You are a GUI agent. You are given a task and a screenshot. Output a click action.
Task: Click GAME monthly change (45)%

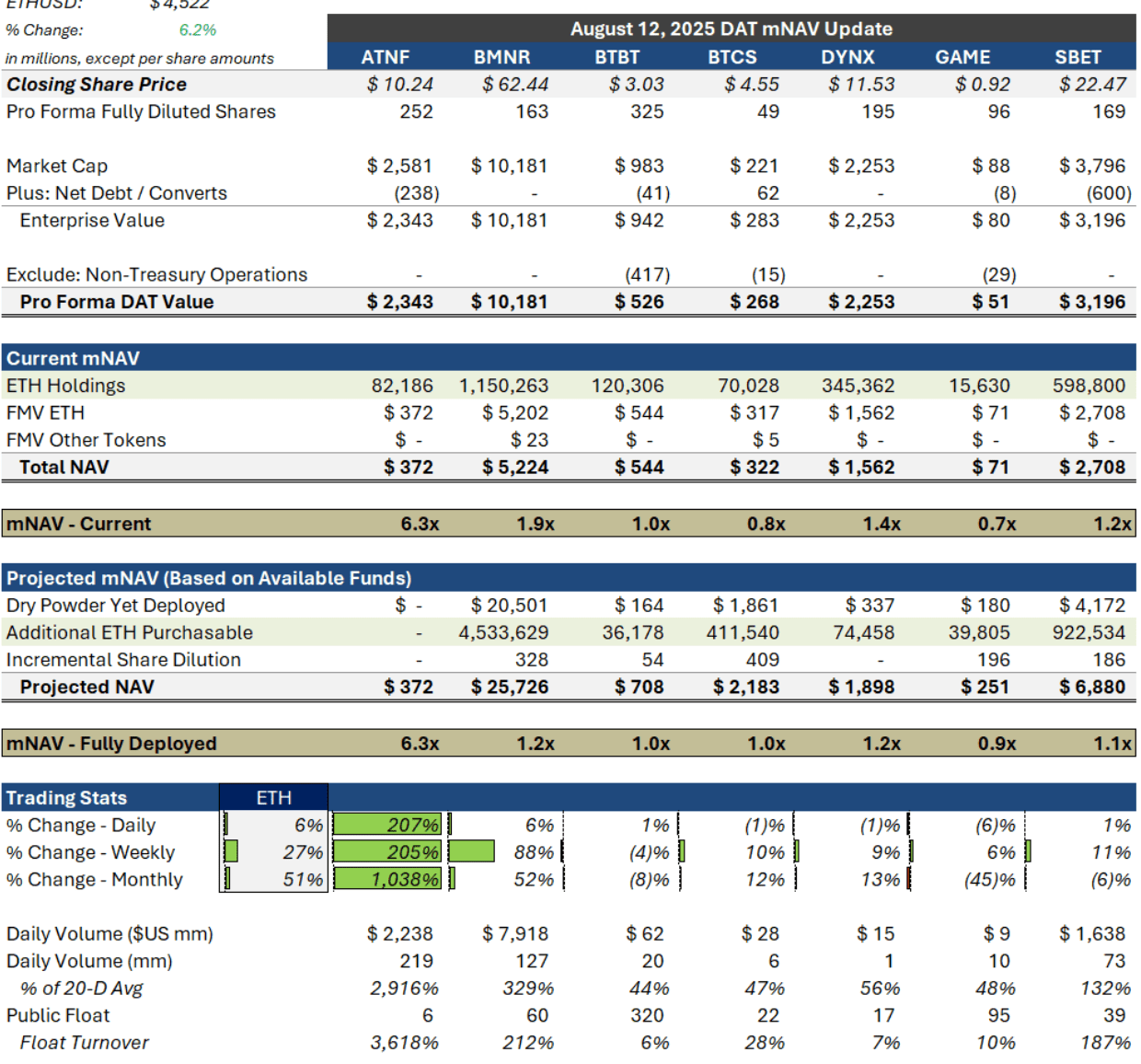pos(989,880)
